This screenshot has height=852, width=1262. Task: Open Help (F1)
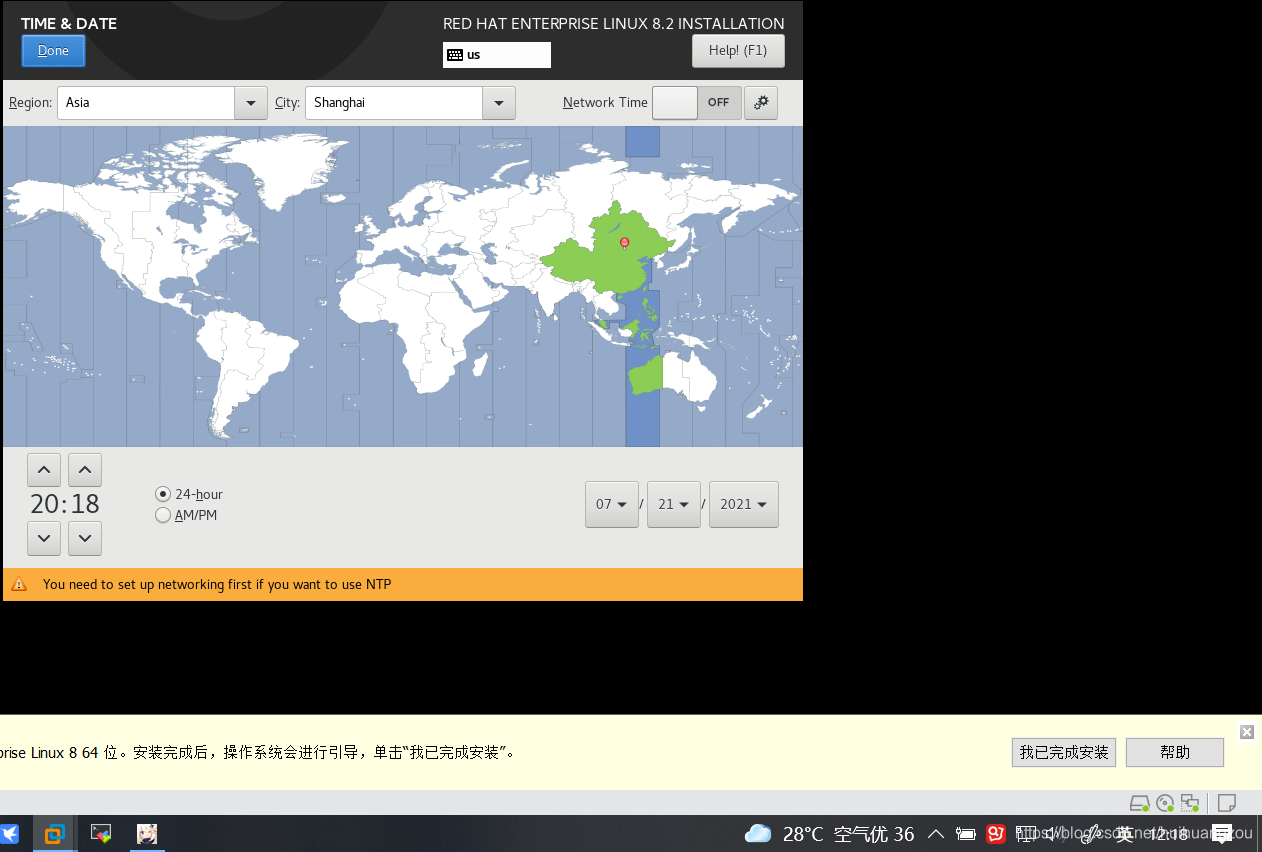[x=738, y=51]
